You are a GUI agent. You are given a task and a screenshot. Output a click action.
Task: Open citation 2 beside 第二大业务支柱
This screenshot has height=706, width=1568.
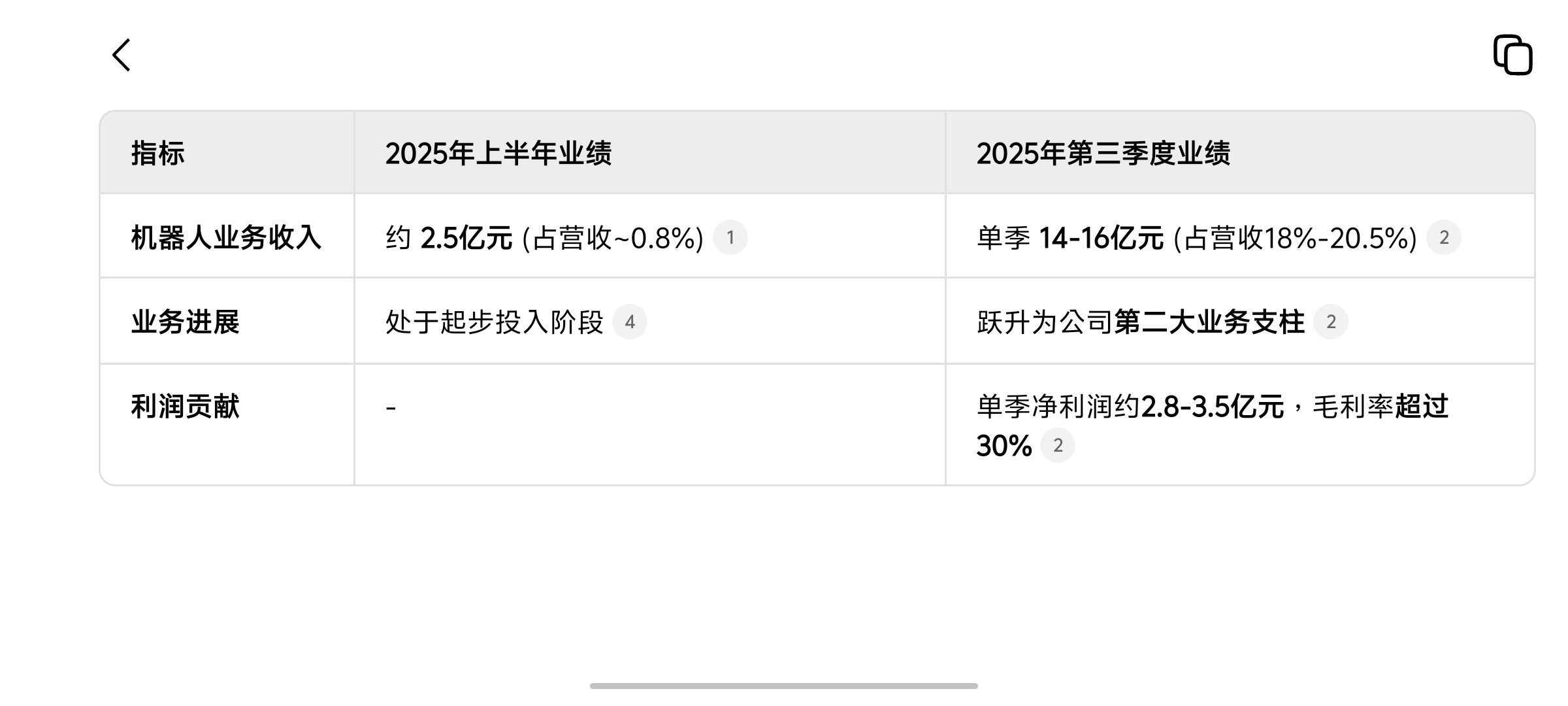point(1330,322)
